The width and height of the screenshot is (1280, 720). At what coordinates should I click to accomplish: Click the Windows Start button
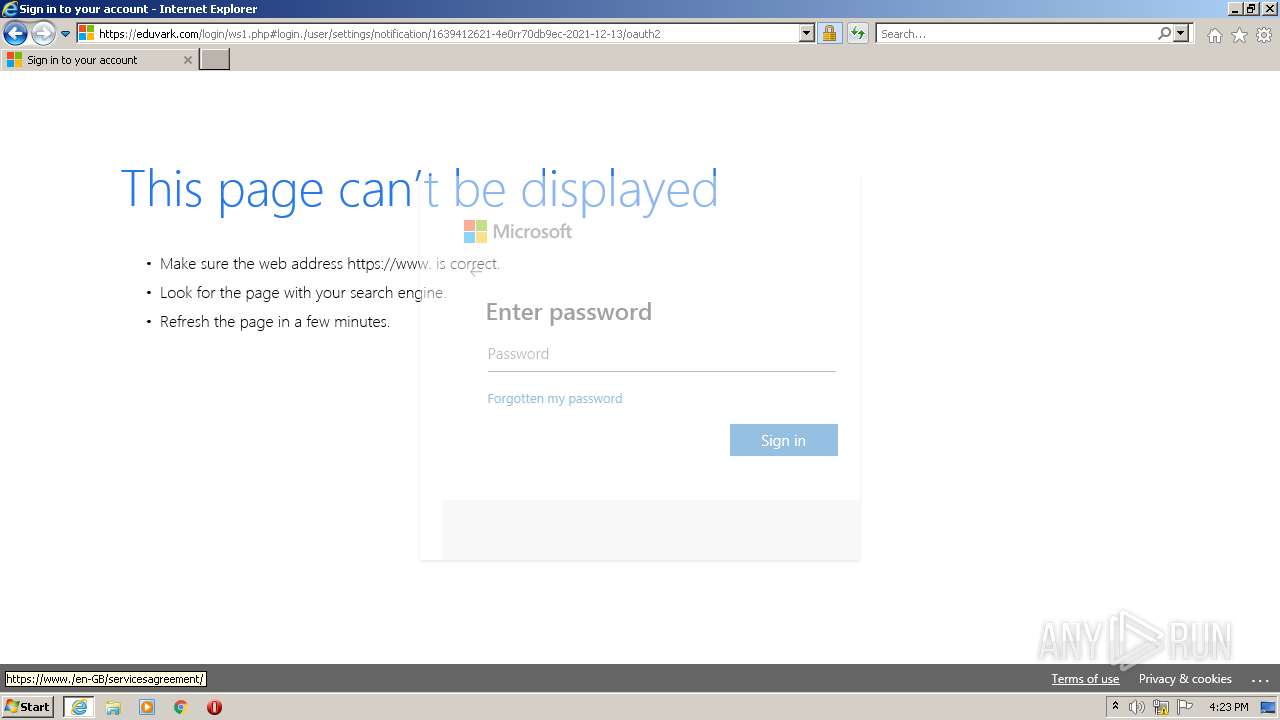pos(27,706)
